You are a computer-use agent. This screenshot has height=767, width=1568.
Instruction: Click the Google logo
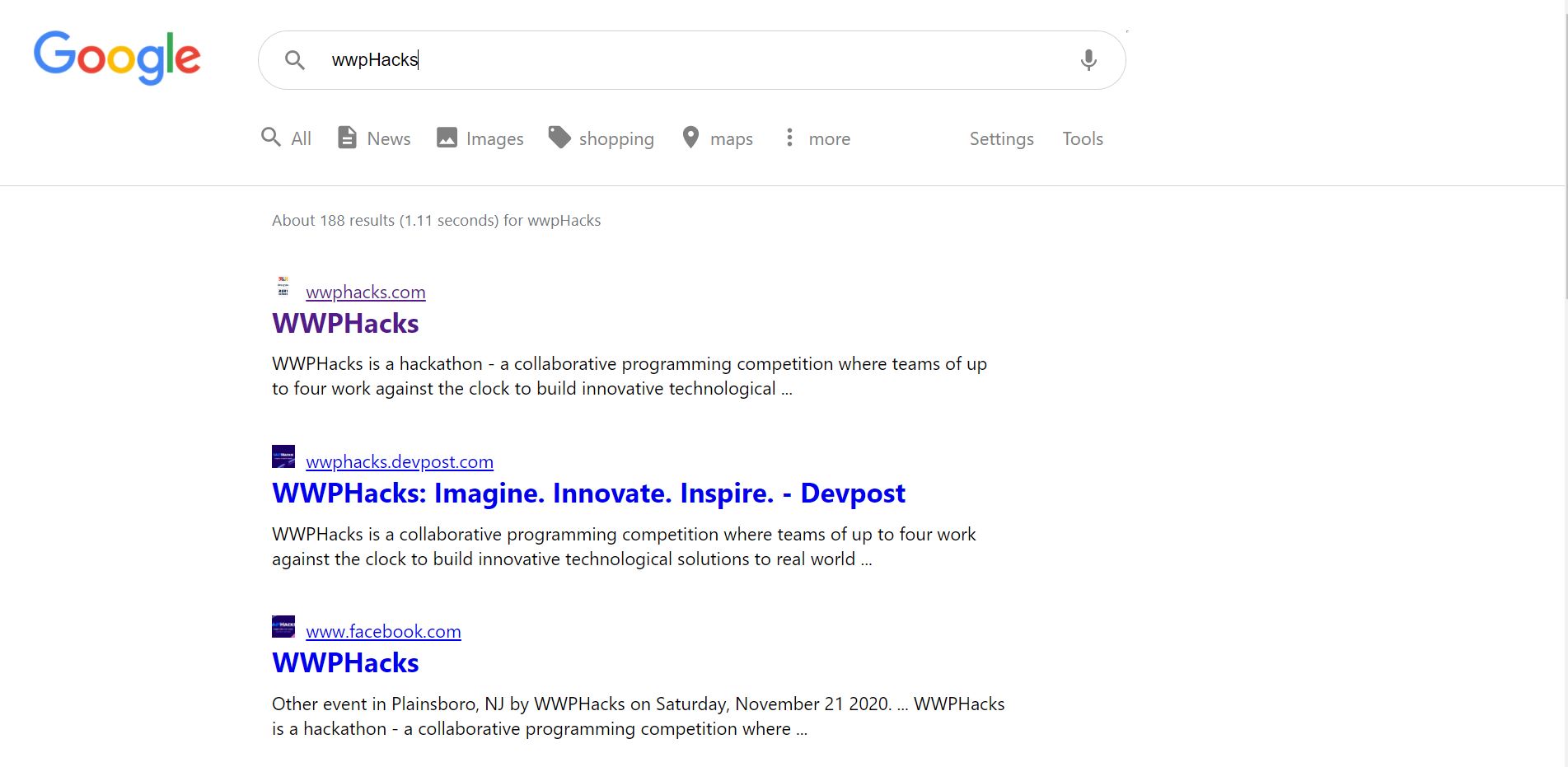pyautogui.click(x=117, y=58)
